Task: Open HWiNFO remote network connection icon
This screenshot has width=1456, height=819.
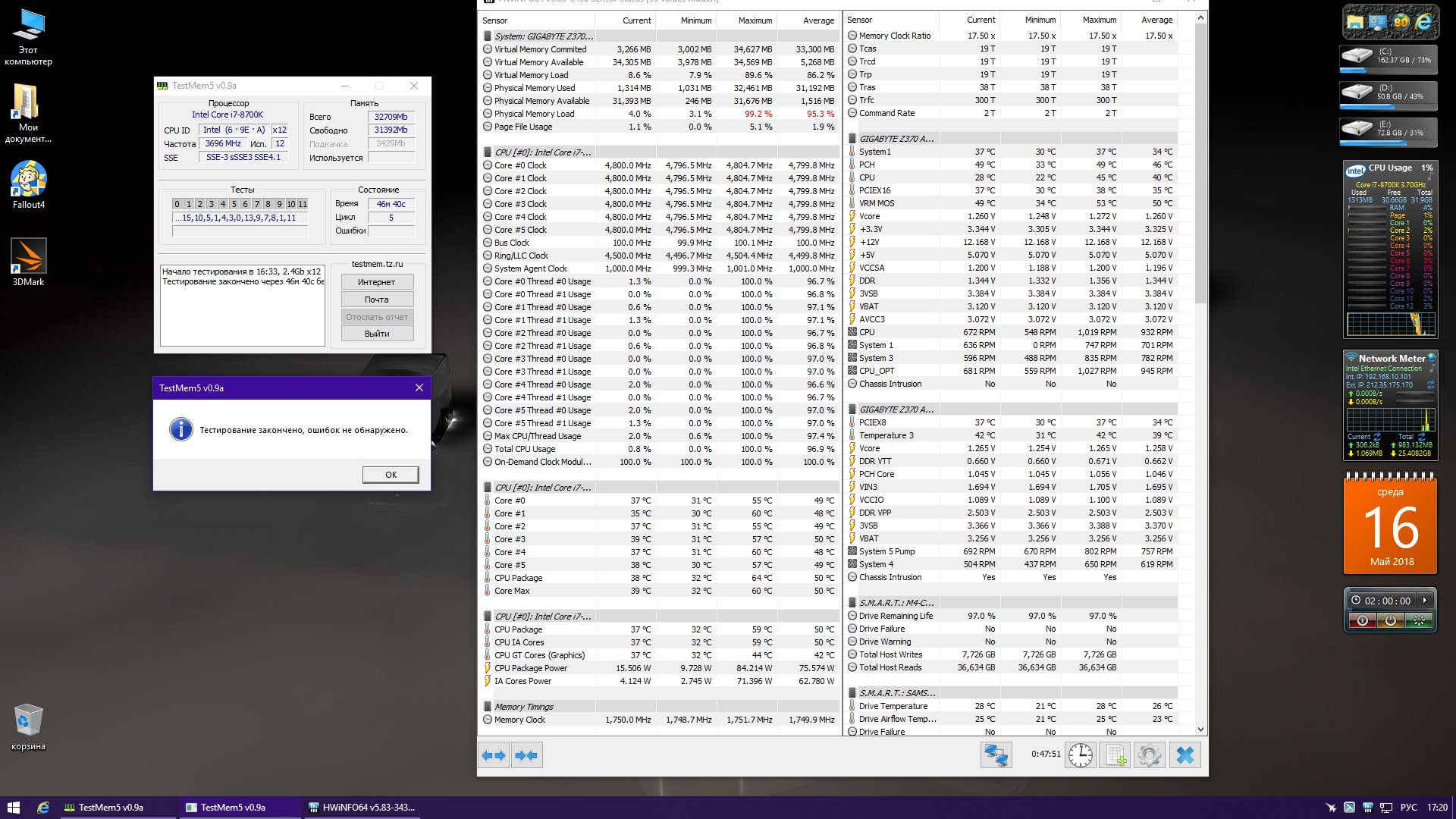Action: pos(996,755)
